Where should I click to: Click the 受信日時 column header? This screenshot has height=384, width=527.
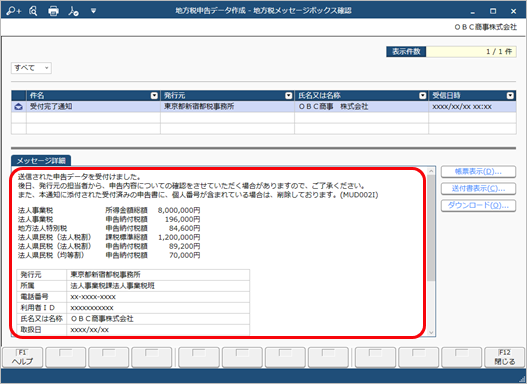click(473, 96)
